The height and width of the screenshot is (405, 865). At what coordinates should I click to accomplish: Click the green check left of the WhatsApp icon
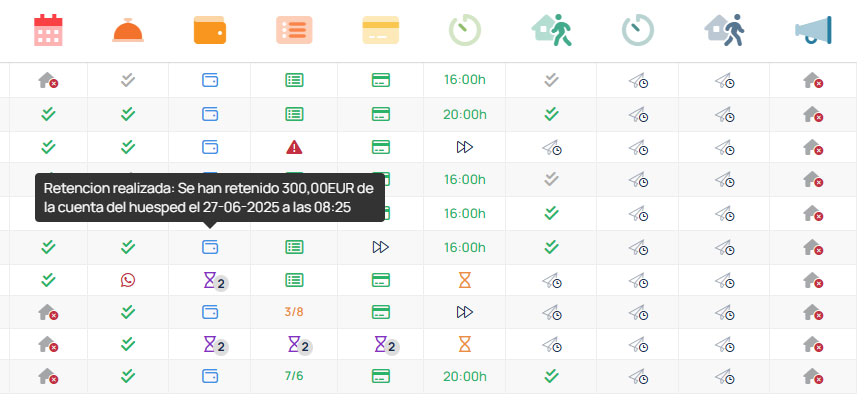tap(48, 280)
